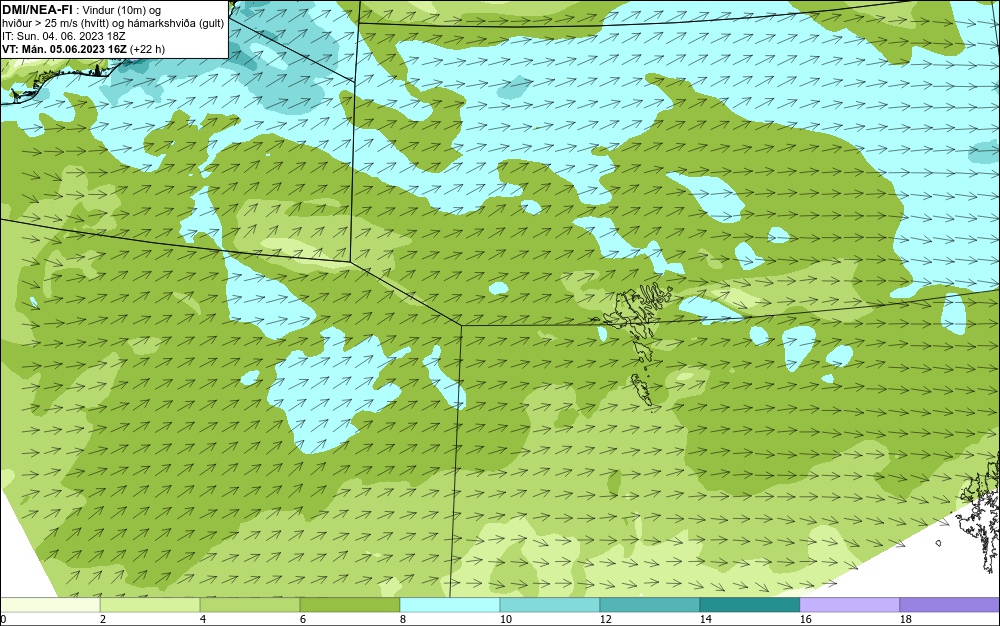Viewport: 1000px width, 626px height.
Task: Click the '(+22 h)' forecast offset text
Action: pyautogui.click(x=147, y=48)
